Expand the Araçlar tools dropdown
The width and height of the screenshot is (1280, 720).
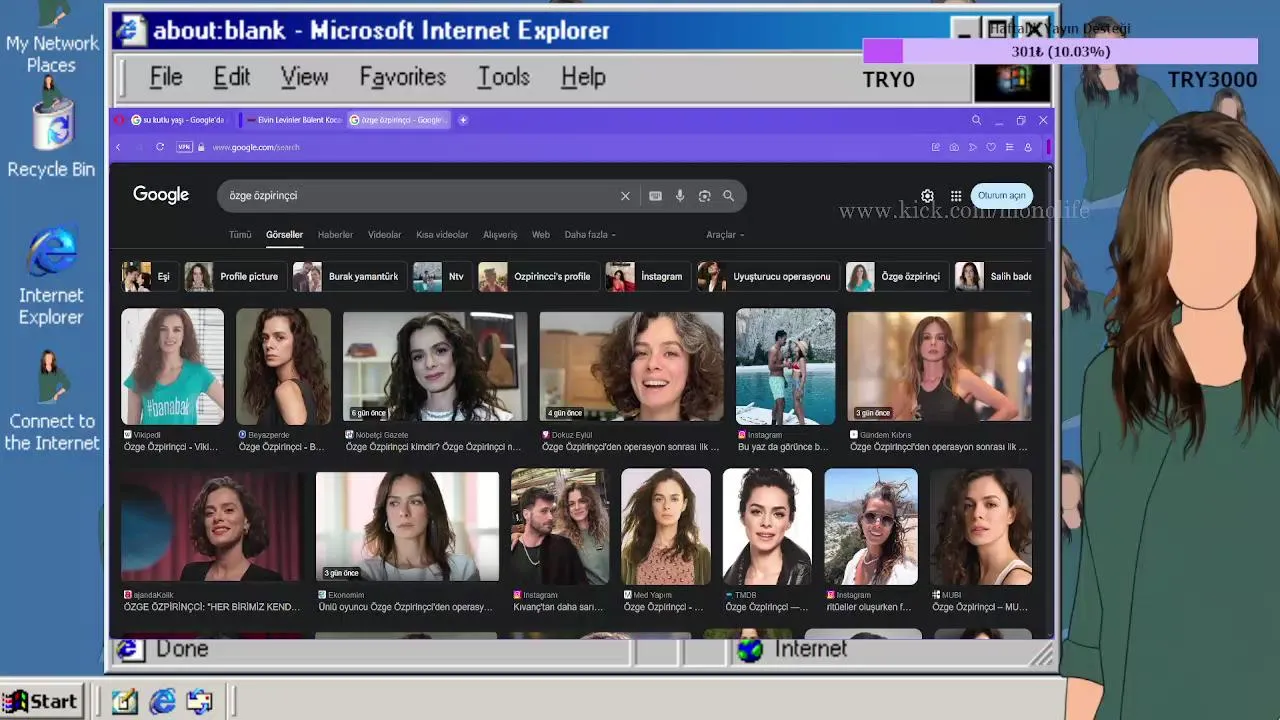(725, 235)
